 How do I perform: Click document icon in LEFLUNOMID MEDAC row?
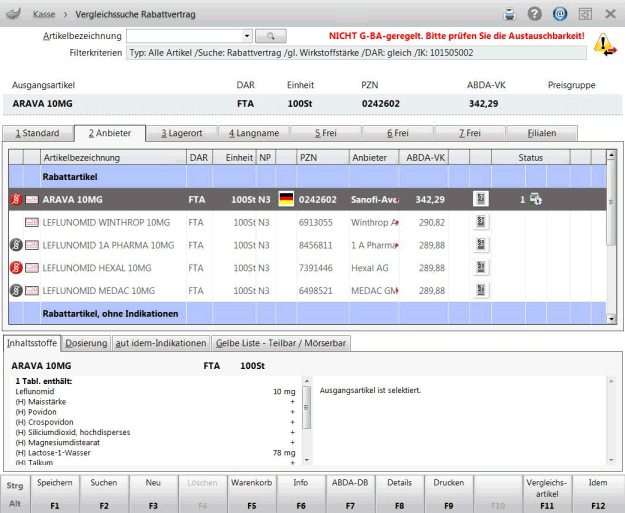coord(481,290)
